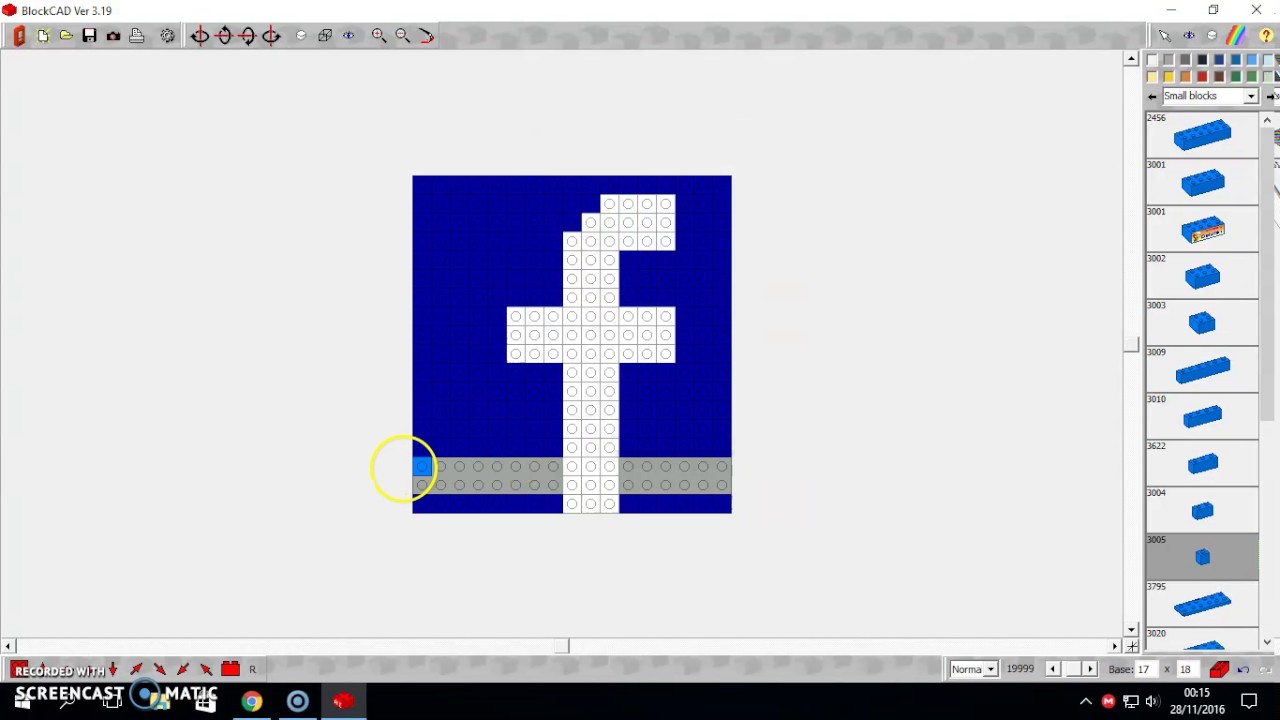Click the New document icon in toolbar
Screen dimensions: 1280x720
[43, 36]
